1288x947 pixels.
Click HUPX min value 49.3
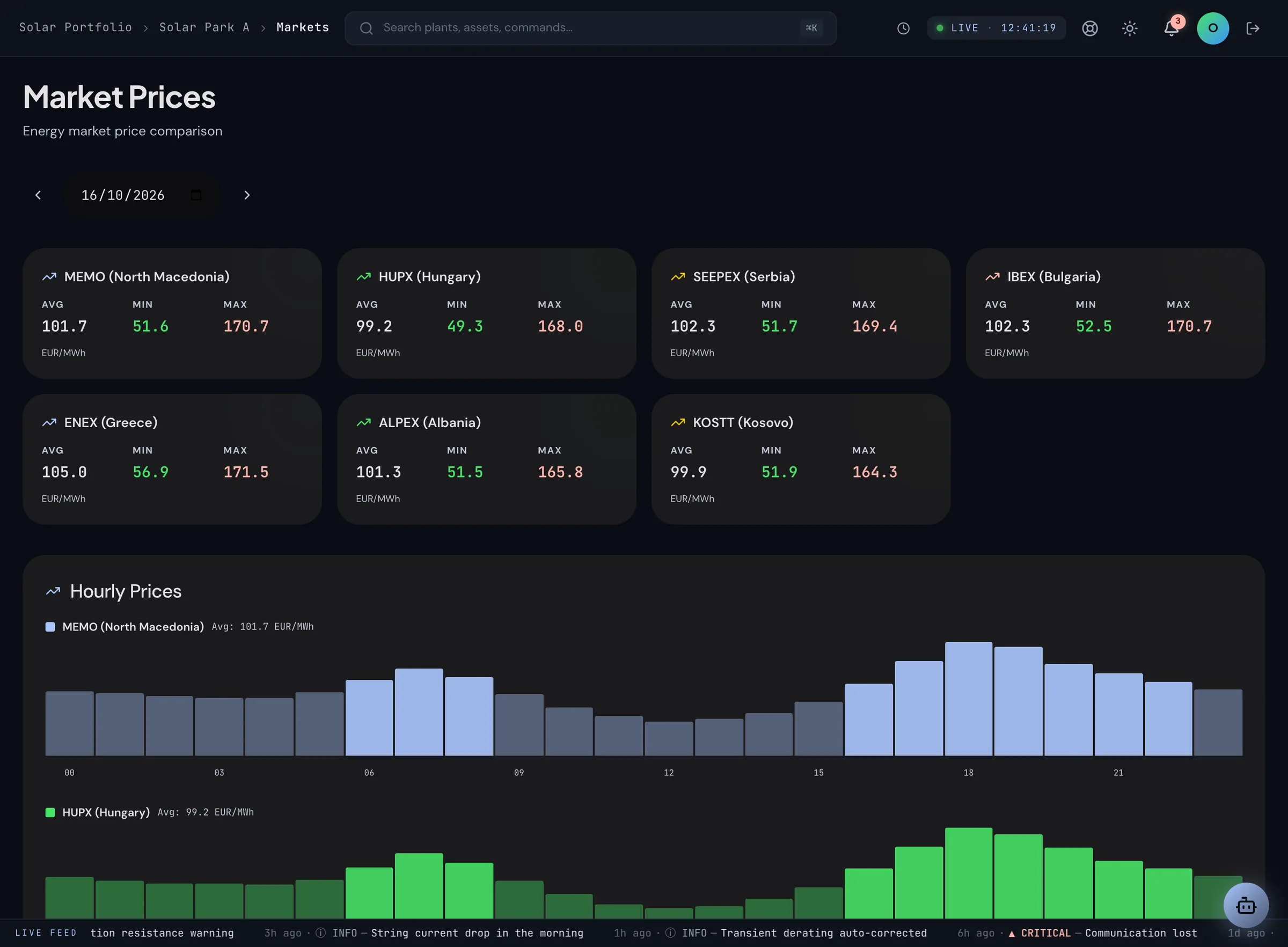coord(465,326)
